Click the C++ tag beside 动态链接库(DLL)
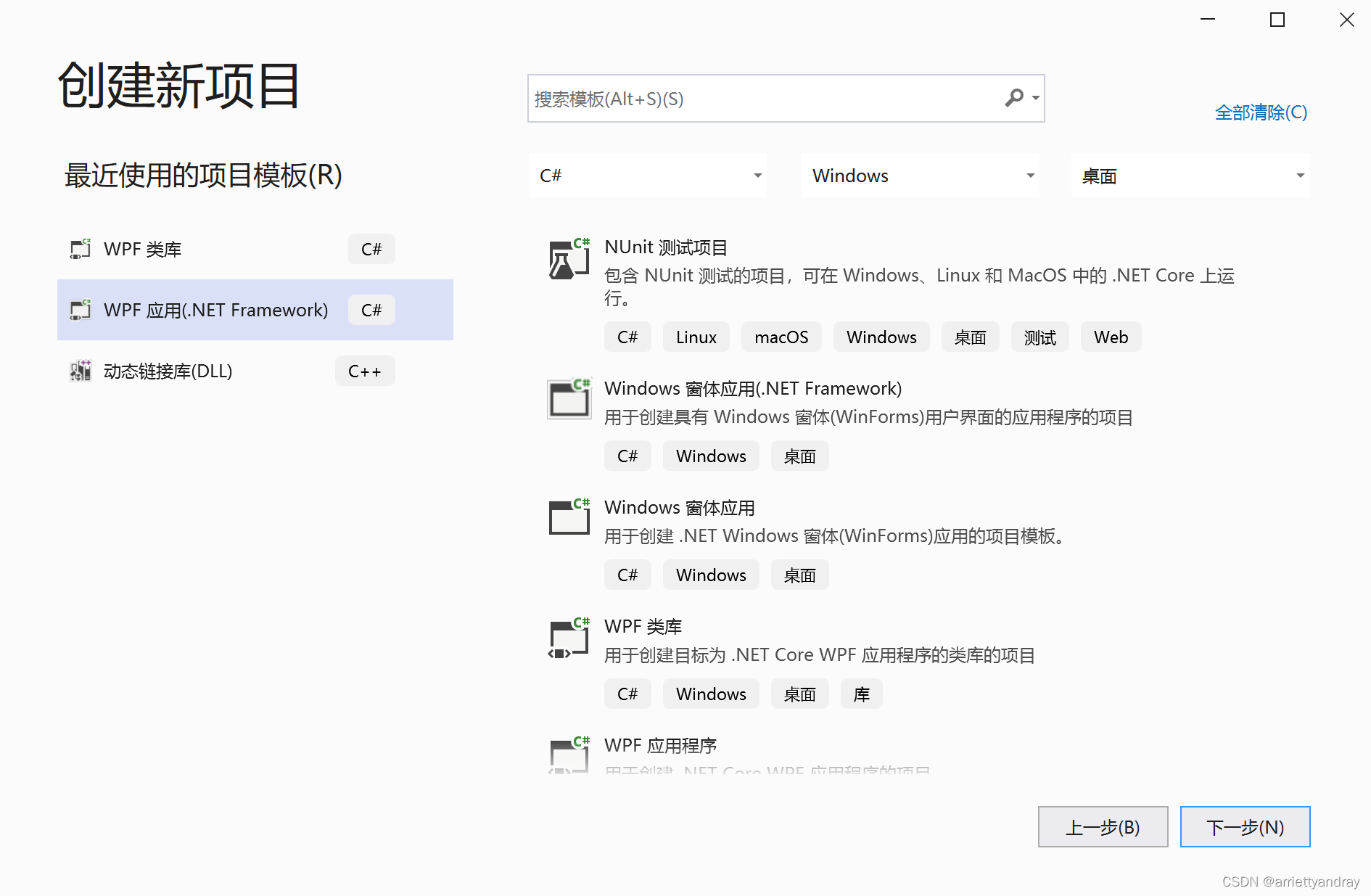Image resolution: width=1371 pixels, height=896 pixels. click(x=365, y=371)
